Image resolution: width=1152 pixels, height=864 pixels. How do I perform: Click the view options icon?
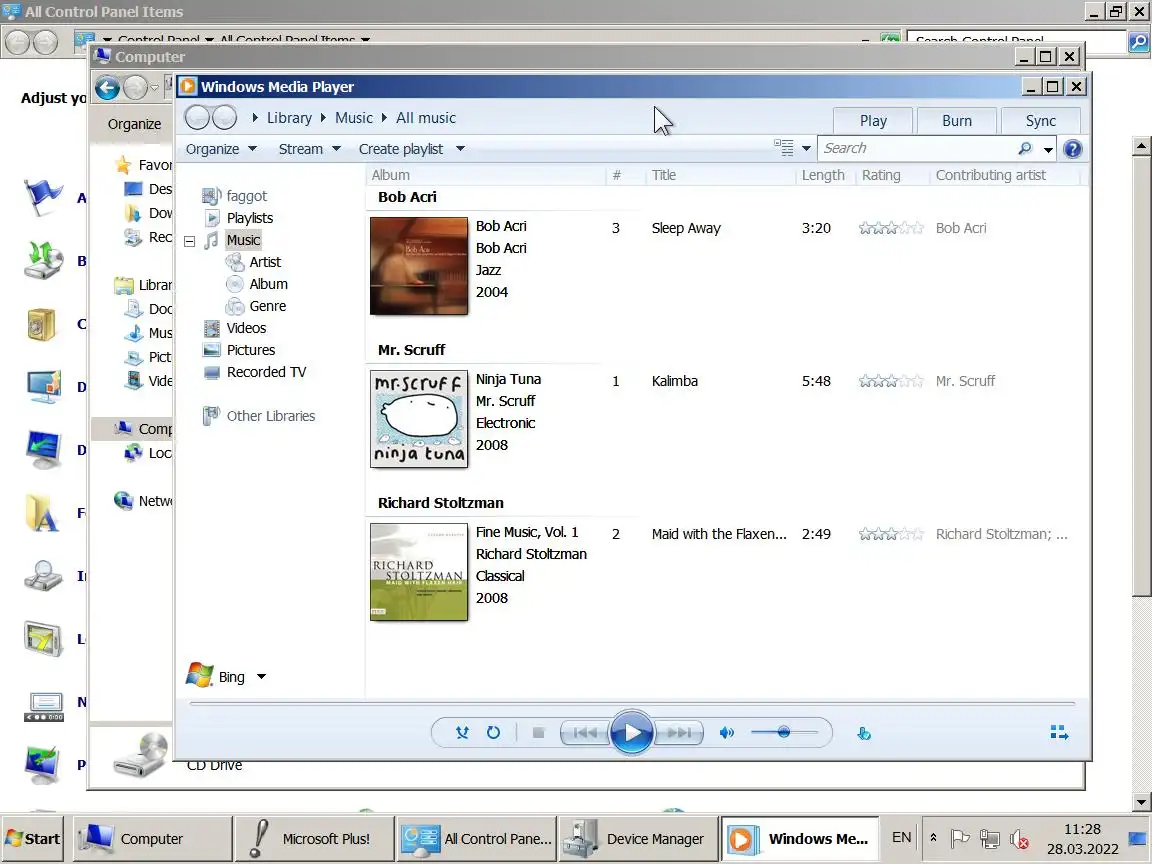(x=784, y=148)
